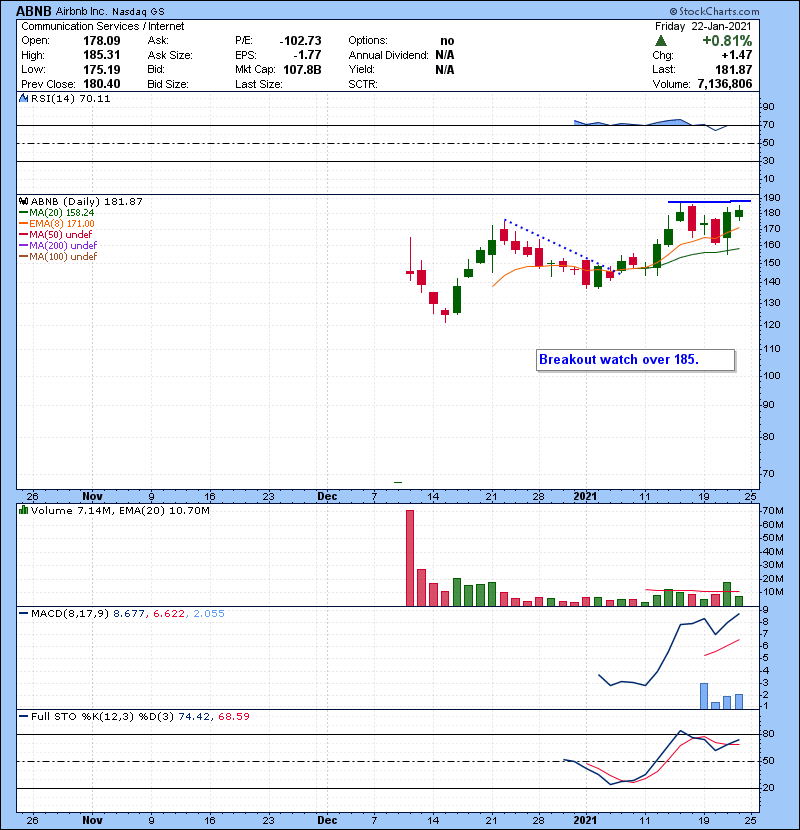Click the 'Bid Size:' label
Screen dimensions: 800x830
[x=168, y=84]
